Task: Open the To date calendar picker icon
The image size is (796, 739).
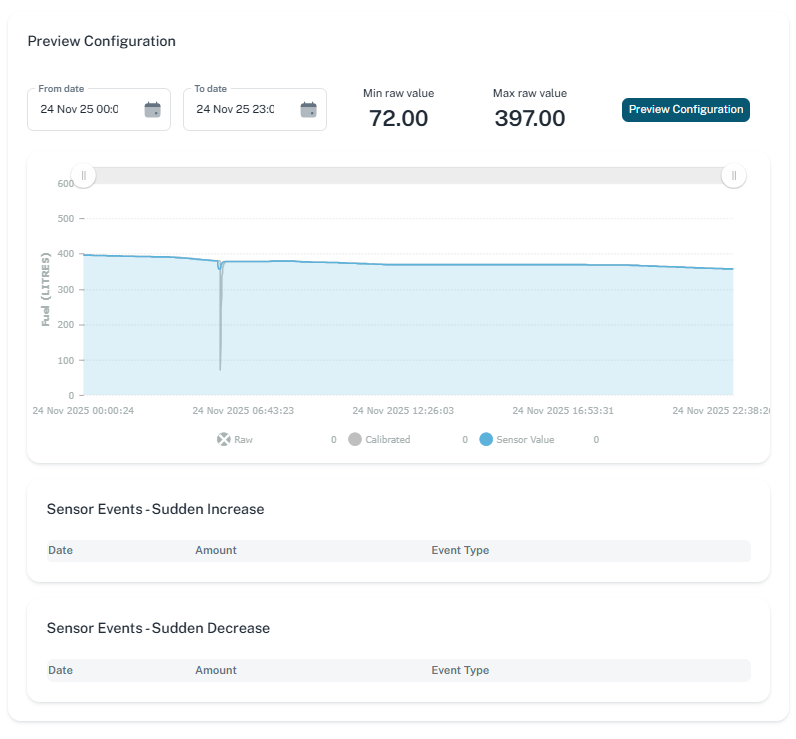Action: (308, 110)
